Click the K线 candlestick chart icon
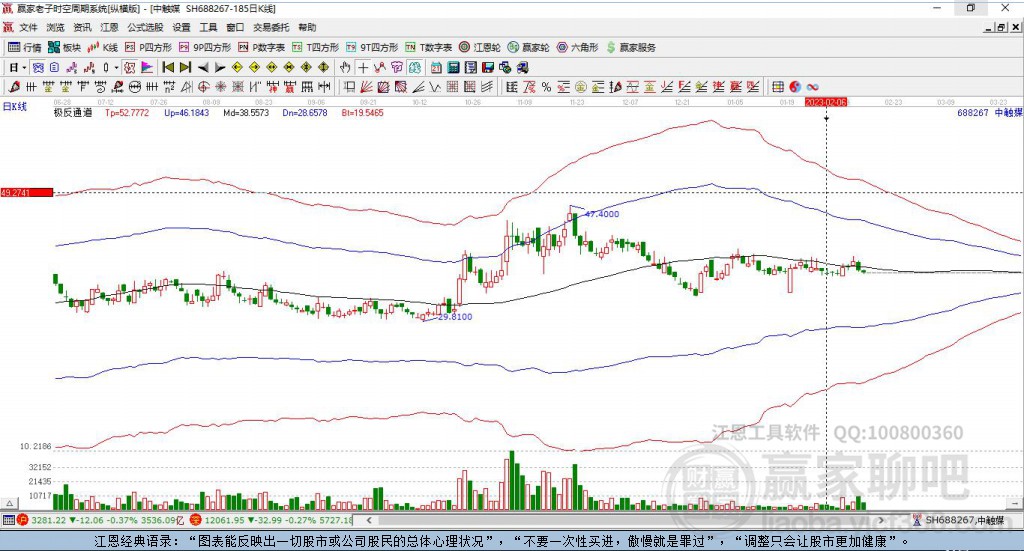Image resolution: width=1024 pixels, height=551 pixels. (x=102, y=47)
